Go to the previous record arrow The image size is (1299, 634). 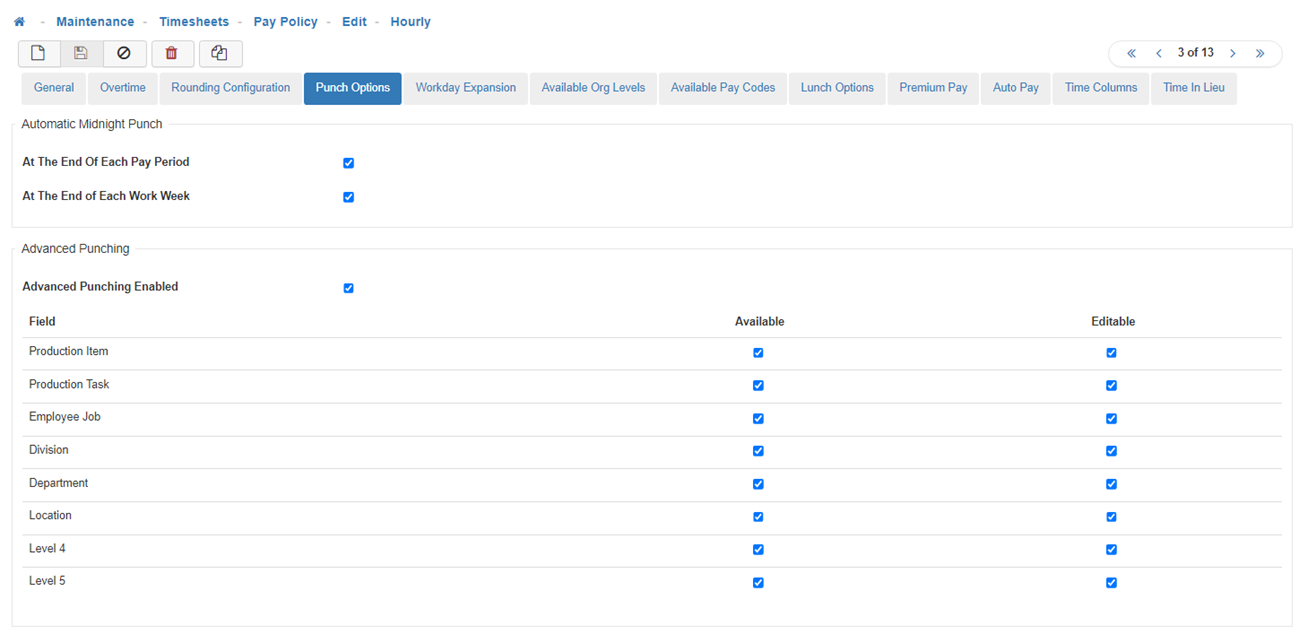point(1158,53)
